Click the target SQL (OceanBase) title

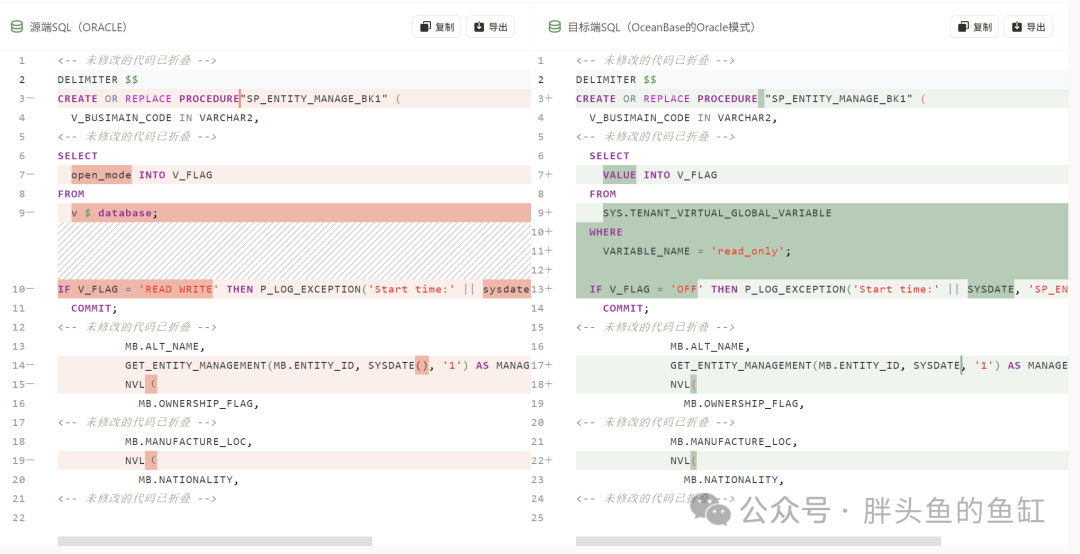661,27
